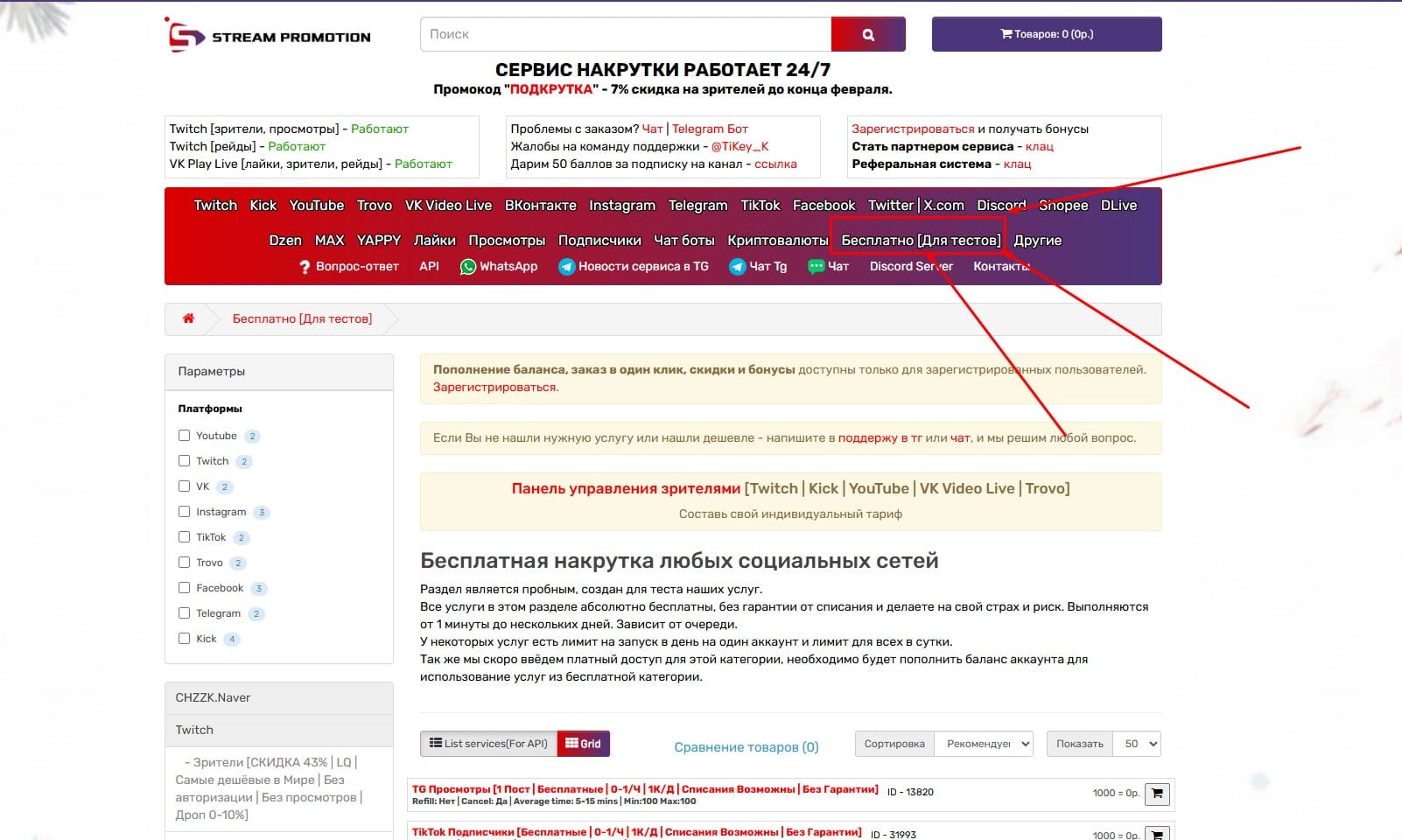Add TG Просмотры service to cart

pyautogui.click(x=1157, y=794)
